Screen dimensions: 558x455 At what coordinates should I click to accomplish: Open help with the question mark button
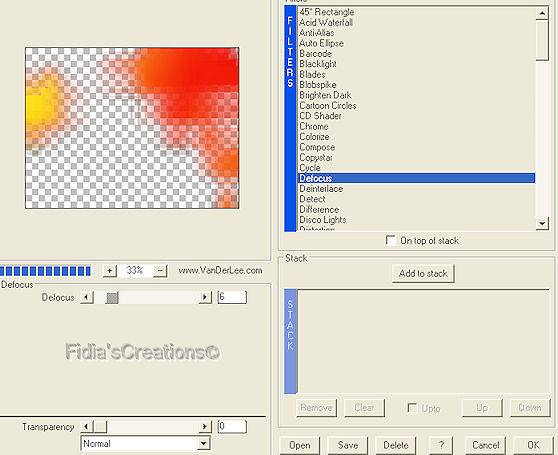tap(441, 445)
